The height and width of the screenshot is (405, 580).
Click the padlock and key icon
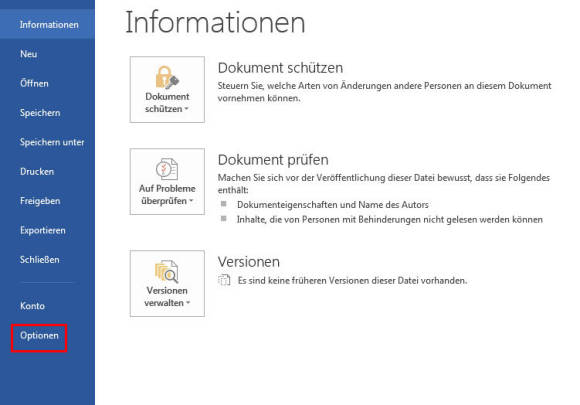[167, 77]
